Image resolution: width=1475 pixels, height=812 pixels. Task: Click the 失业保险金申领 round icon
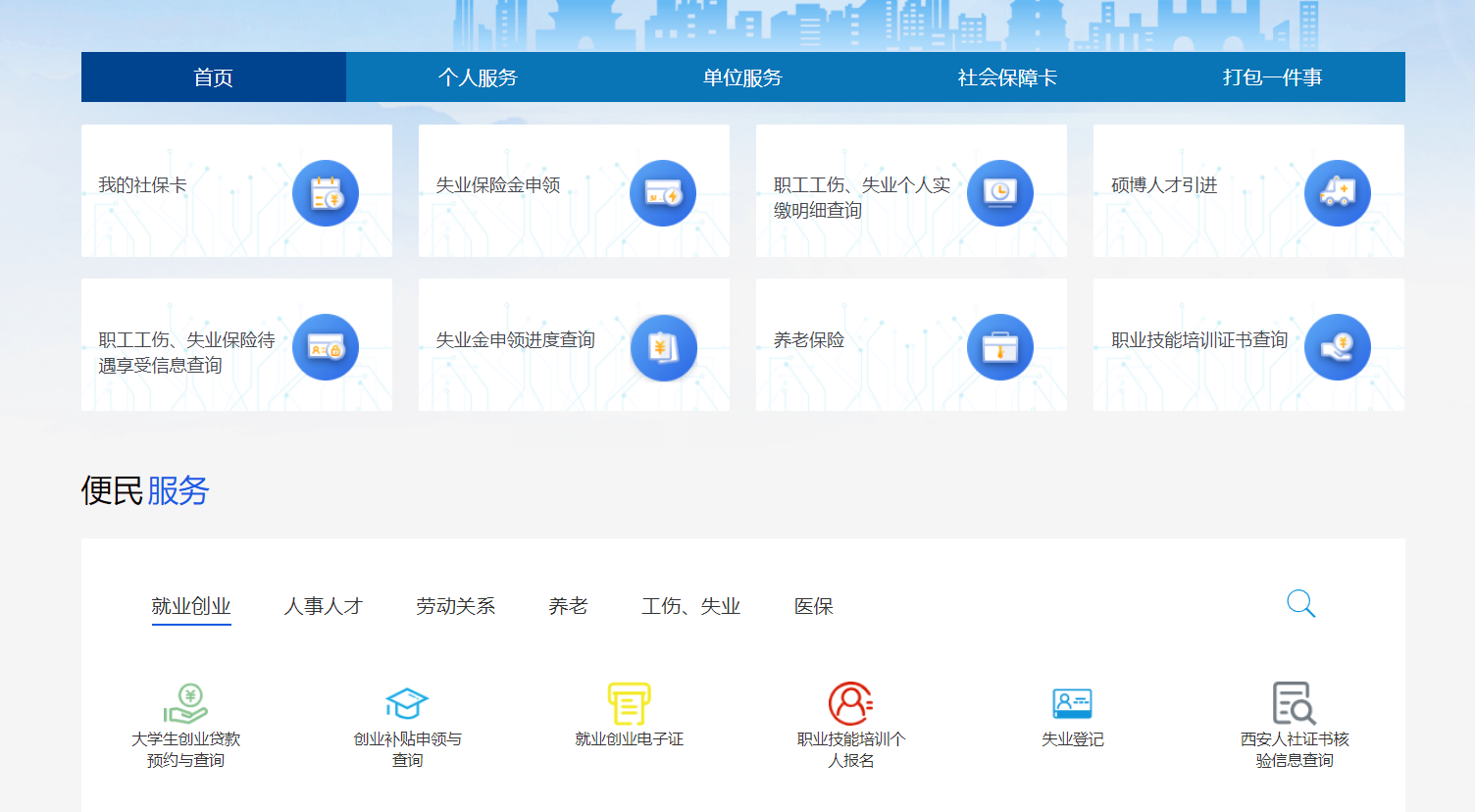[x=663, y=193]
